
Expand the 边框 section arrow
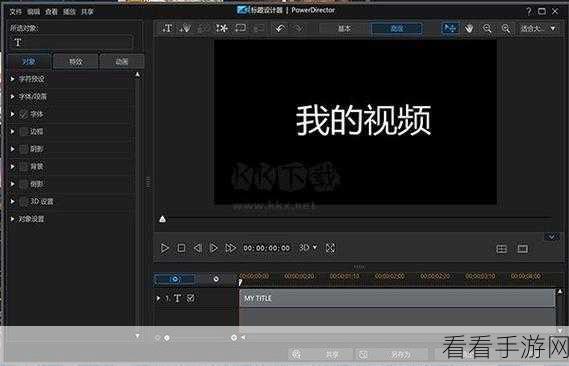12,132
